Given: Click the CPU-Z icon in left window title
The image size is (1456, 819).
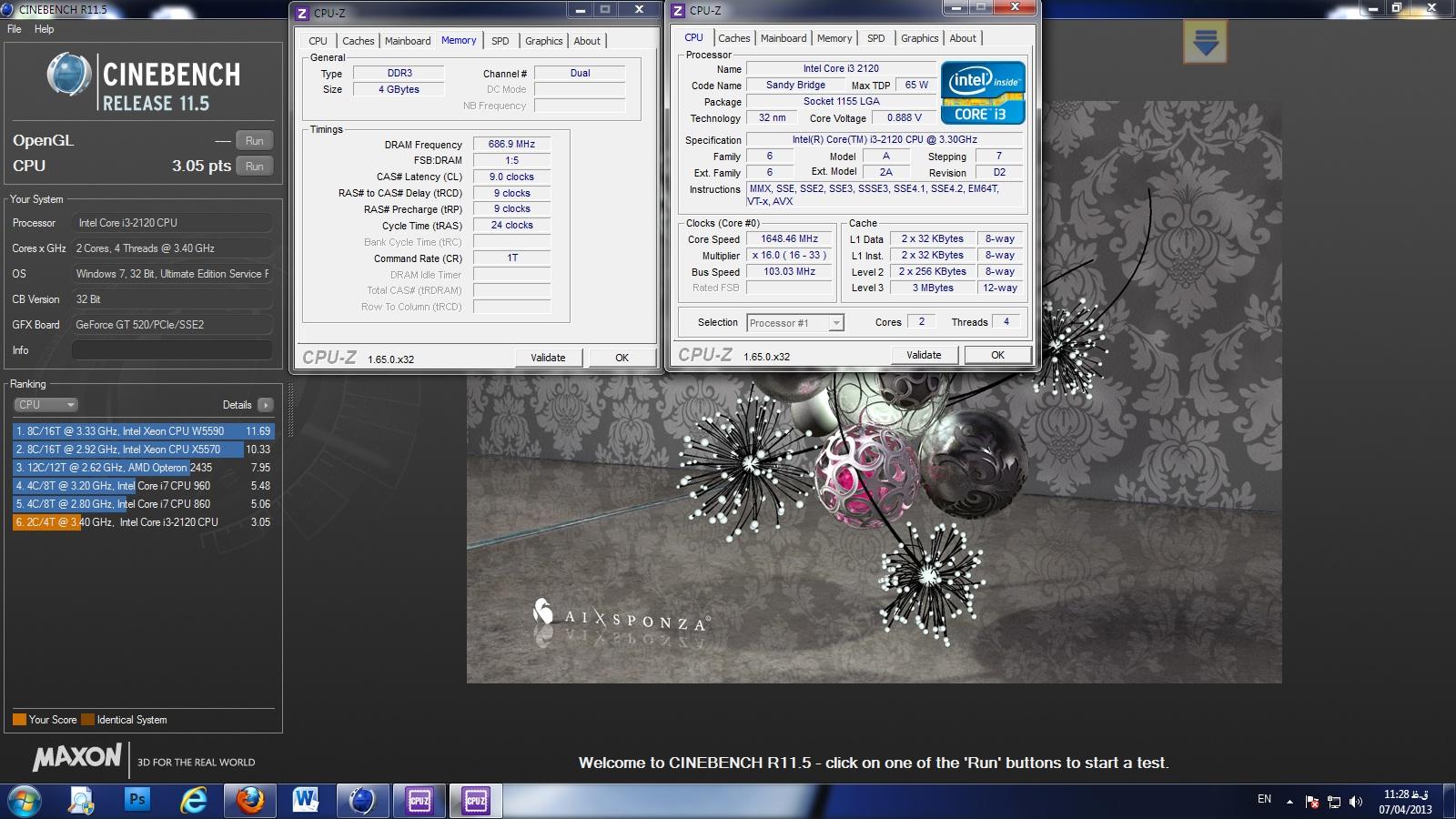Looking at the screenshot, I should coord(303,13).
